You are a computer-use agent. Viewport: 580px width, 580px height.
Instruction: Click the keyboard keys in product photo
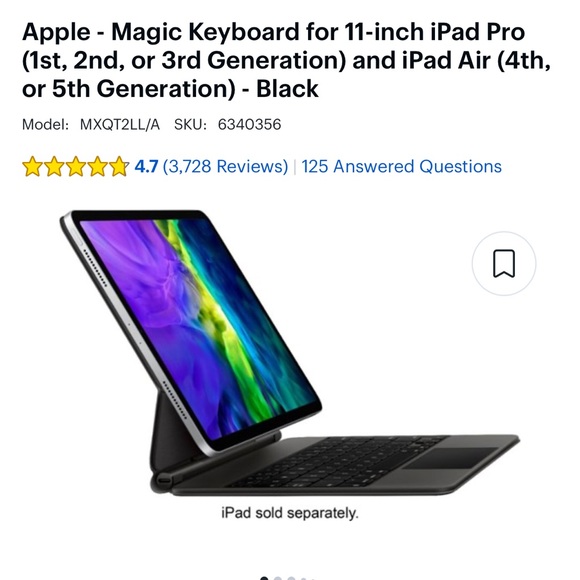coord(333,462)
